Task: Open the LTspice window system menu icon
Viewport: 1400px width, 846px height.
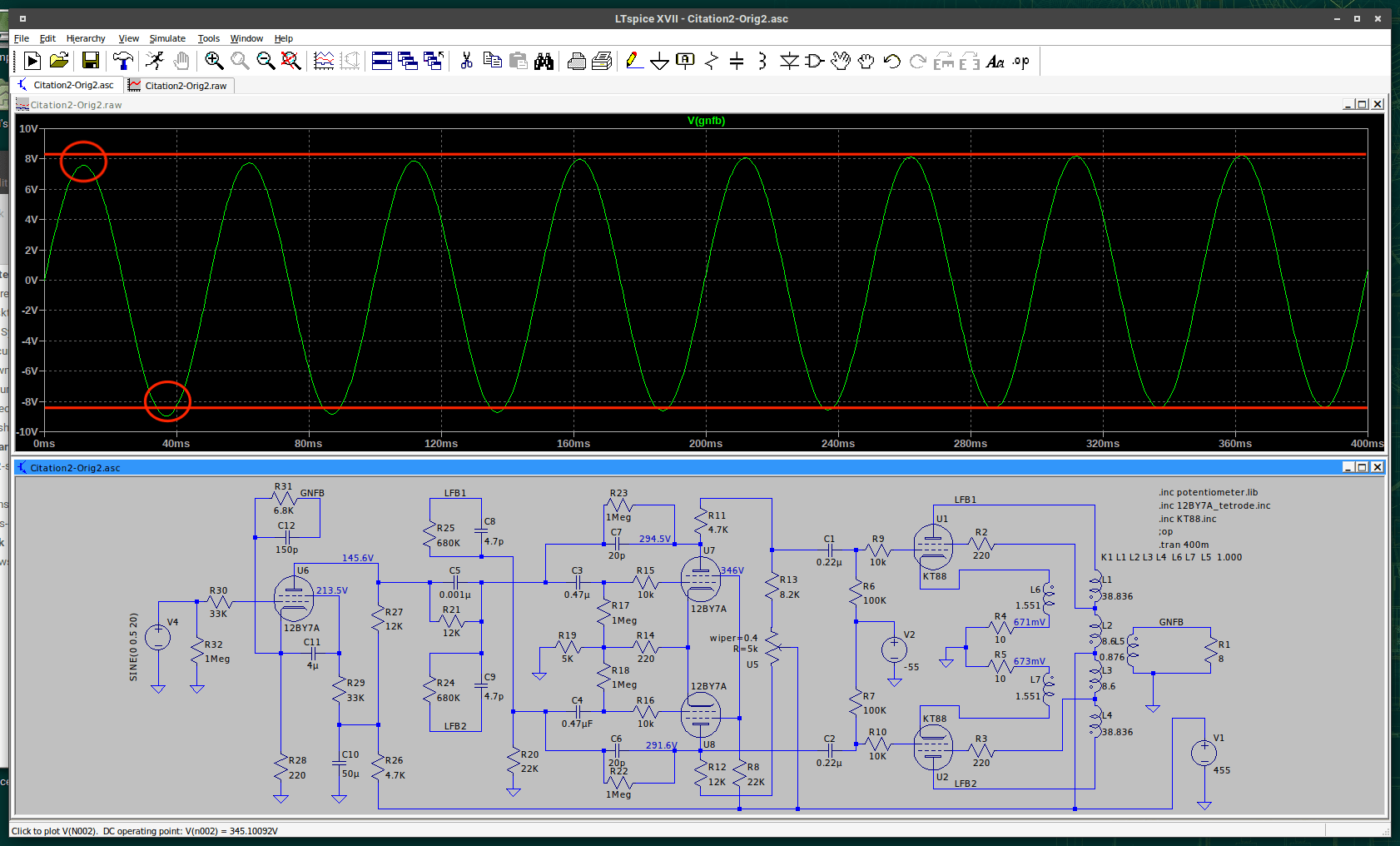Action: click(22, 18)
